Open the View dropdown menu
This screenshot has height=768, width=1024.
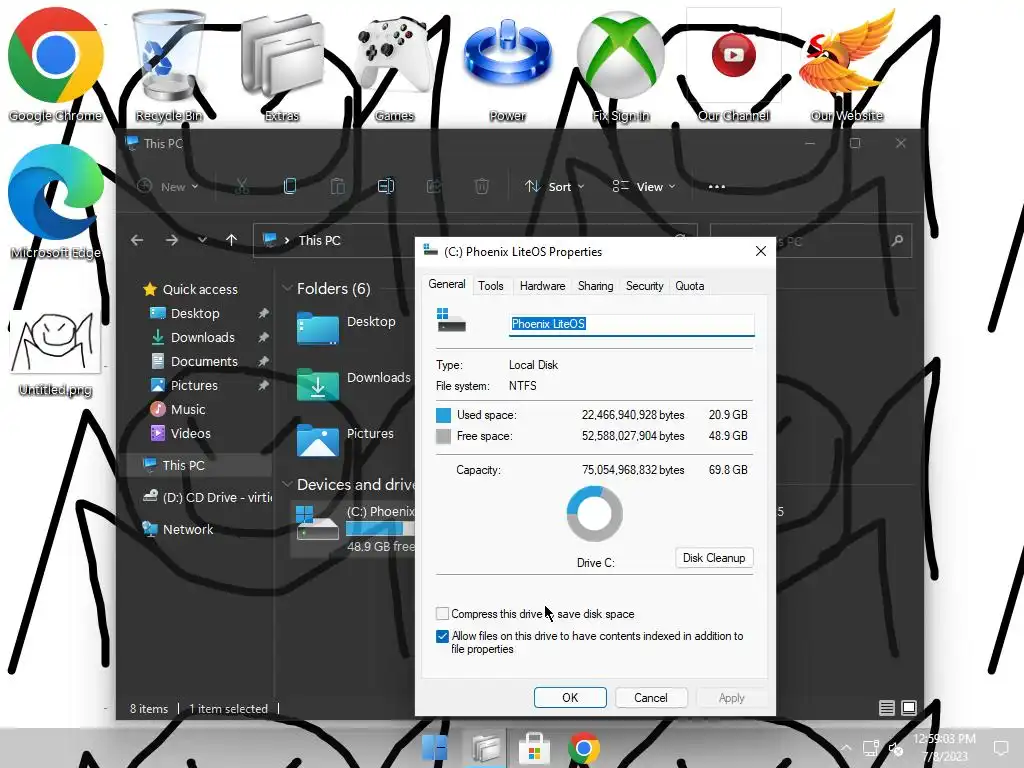643,187
